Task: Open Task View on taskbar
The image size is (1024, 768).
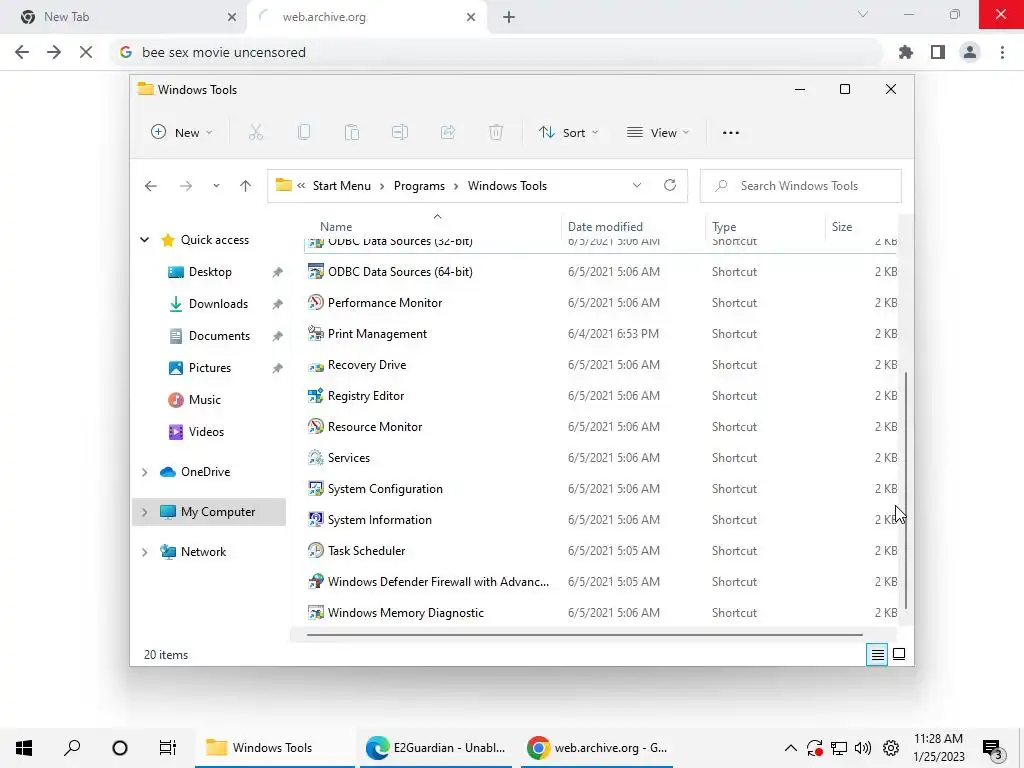Action: click(x=168, y=748)
